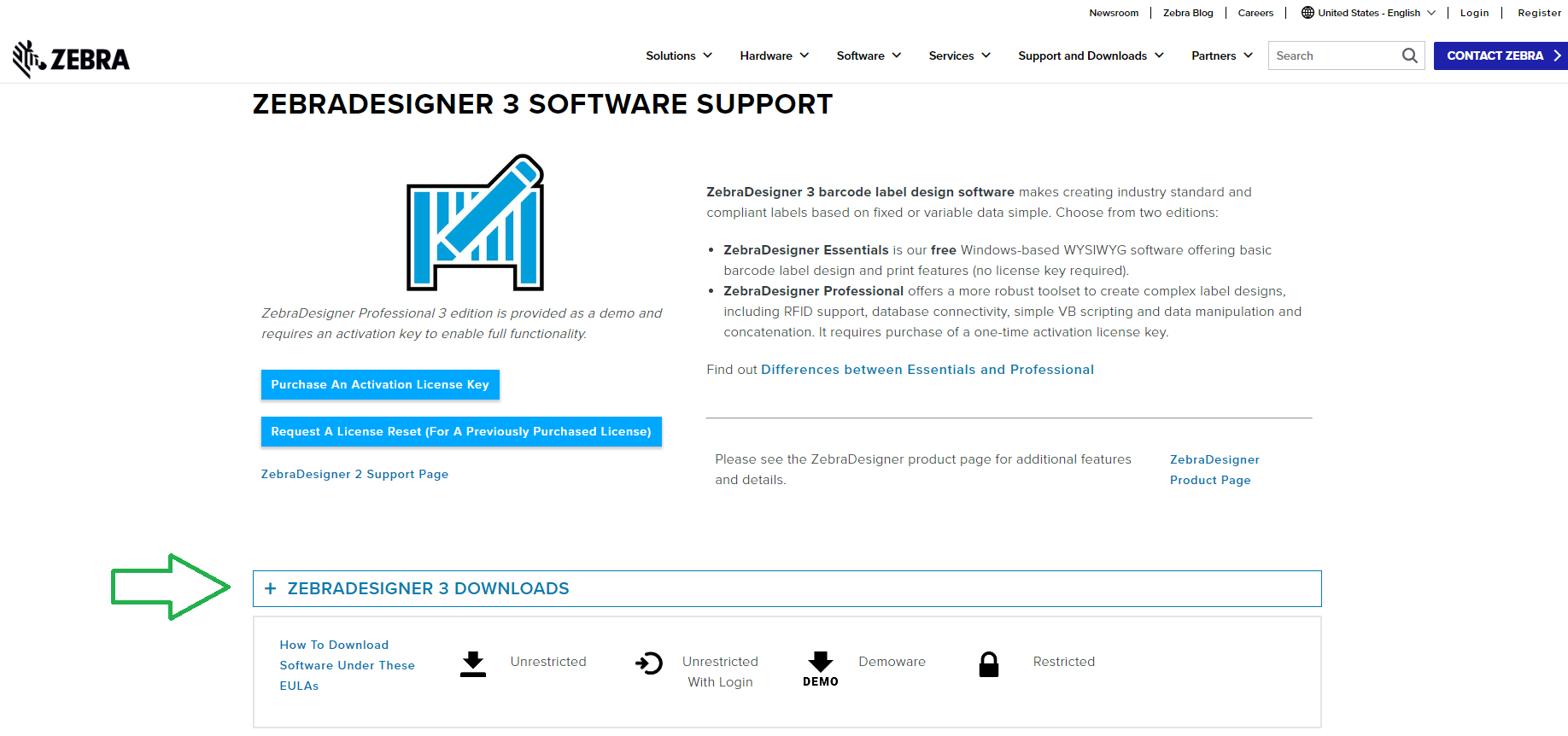Click the Unrestricted With Login icon
Viewport: 1568px width, 736px height.
point(649,663)
